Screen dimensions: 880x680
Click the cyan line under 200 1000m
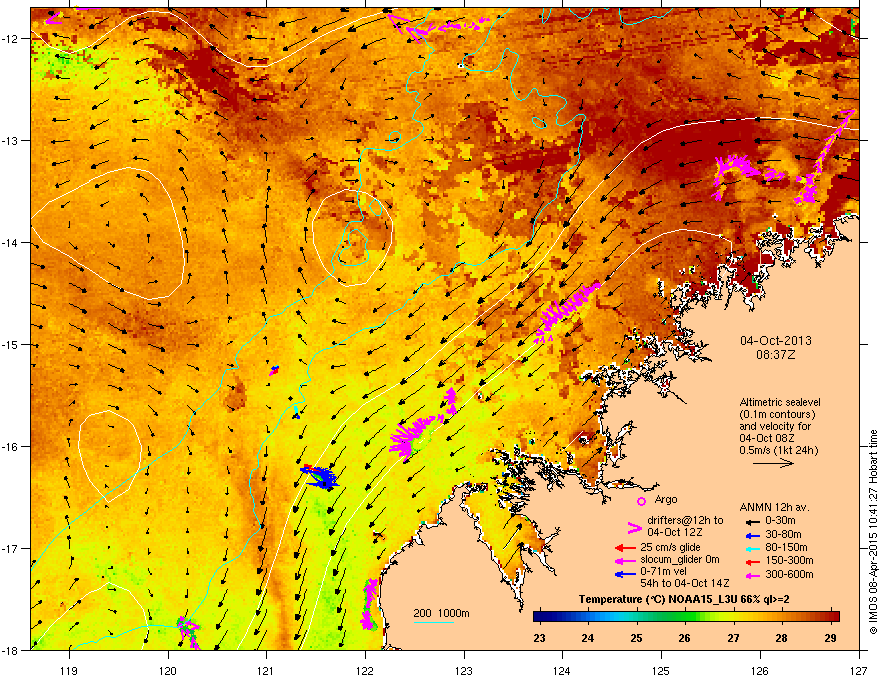pos(433,622)
